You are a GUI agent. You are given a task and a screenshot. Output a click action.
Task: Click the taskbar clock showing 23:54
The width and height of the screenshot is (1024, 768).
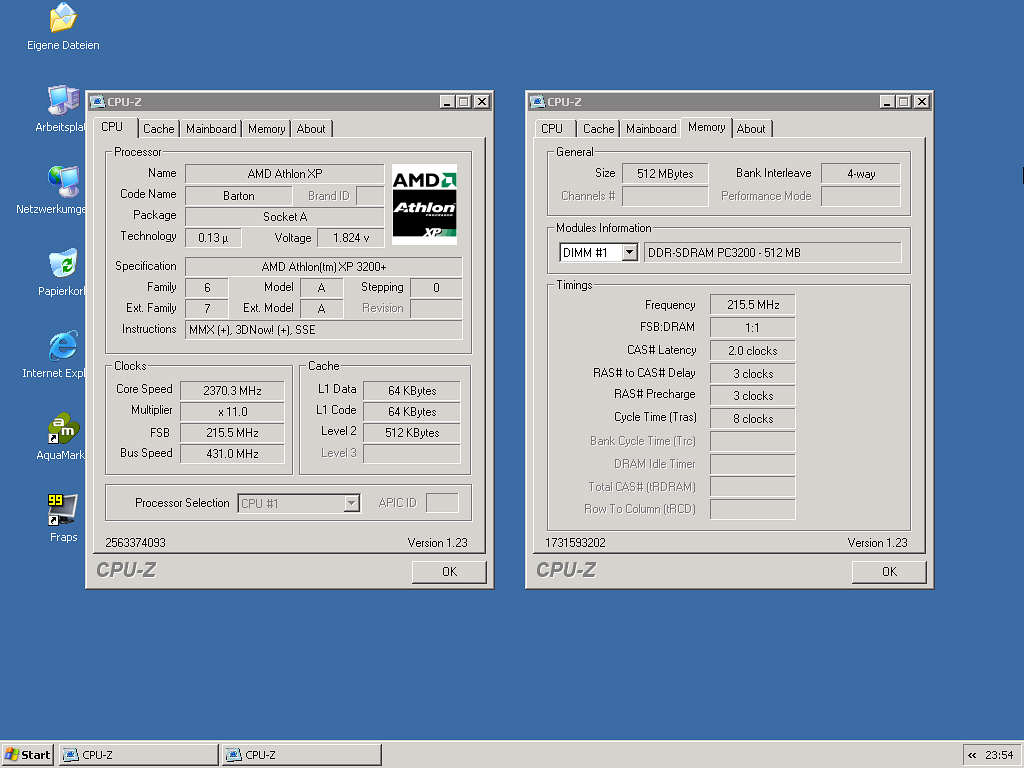(x=999, y=755)
